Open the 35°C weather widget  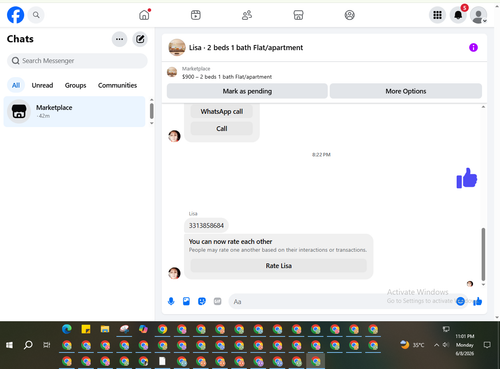412,345
